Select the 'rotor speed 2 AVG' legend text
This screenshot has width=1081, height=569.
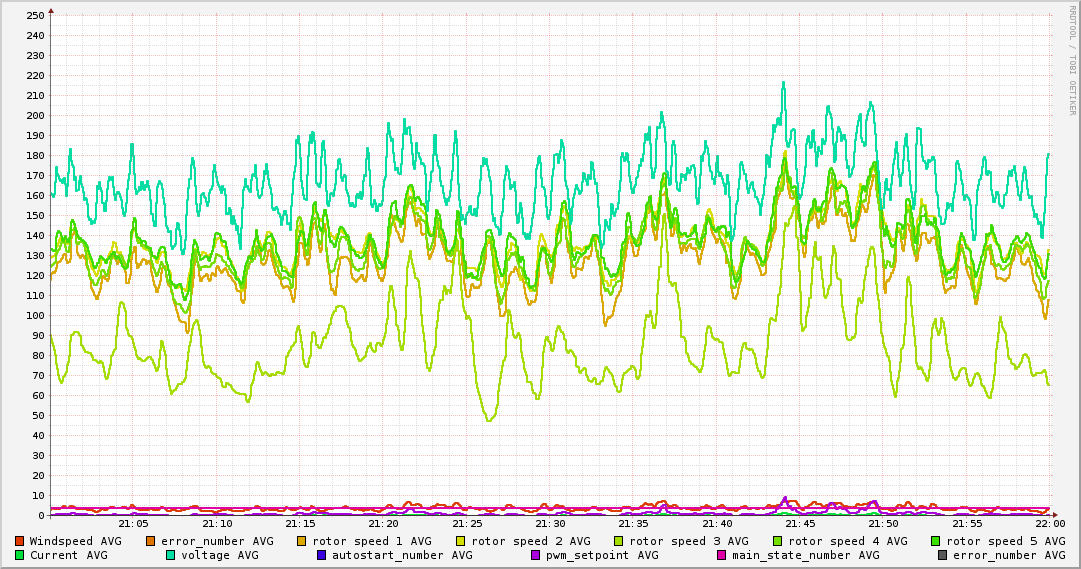click(x=531, y=542)
